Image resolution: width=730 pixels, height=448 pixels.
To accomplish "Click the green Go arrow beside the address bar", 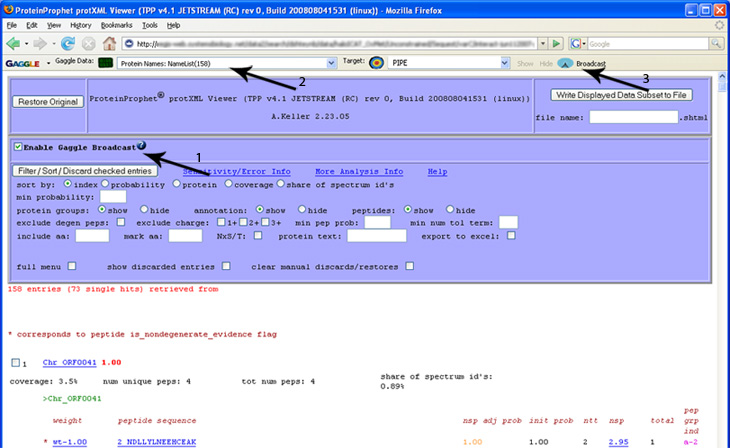I will tap(556, 44).
